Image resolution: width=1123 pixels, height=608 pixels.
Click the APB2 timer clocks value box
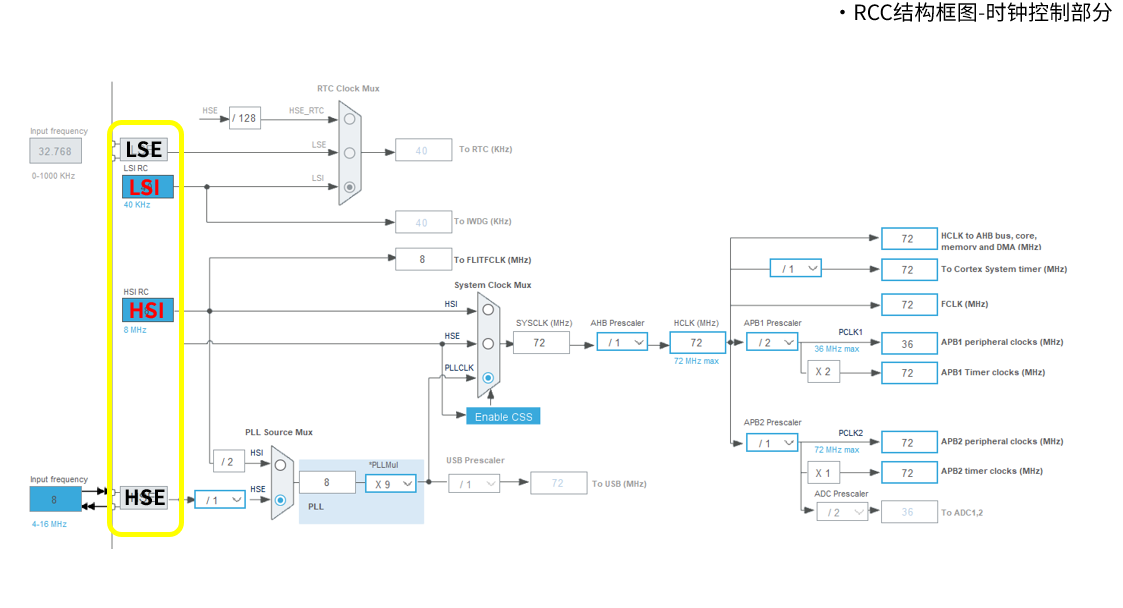click(x=909, y=473)
